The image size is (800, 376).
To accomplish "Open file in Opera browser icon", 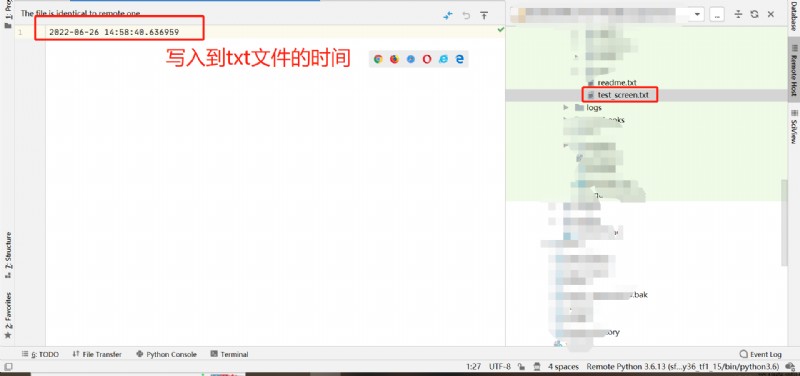I will pyautogui.click(x=427, y=59).
